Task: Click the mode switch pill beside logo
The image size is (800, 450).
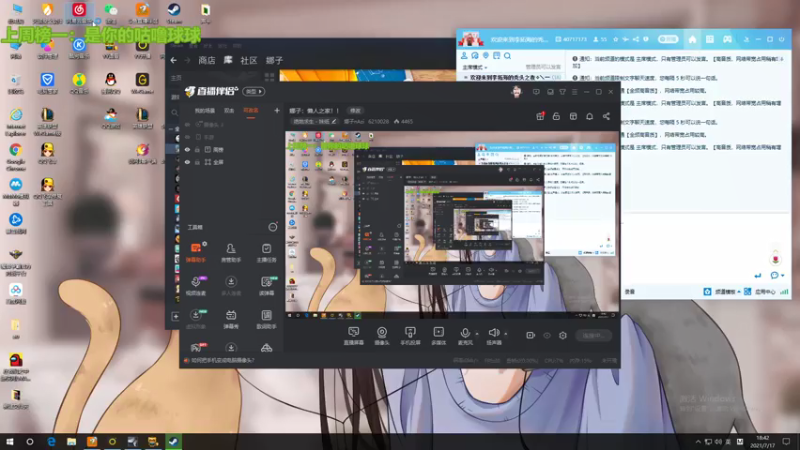Action: [253, 91]
